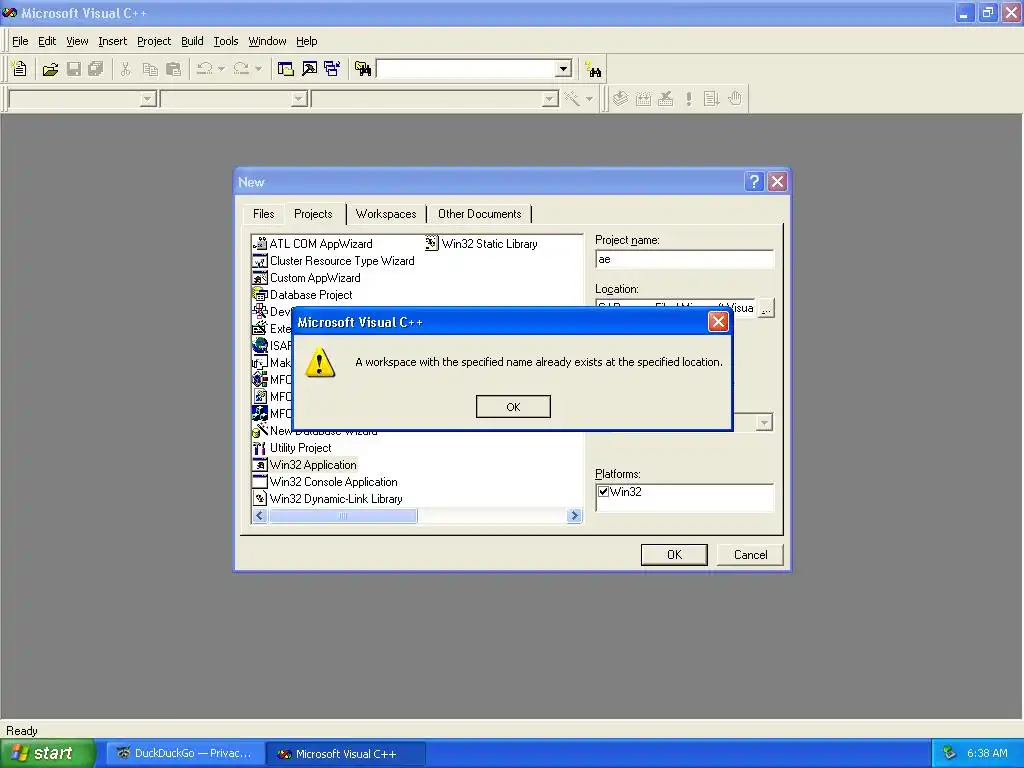Select Win32 Console Application in list

click(x=325, y=482)
